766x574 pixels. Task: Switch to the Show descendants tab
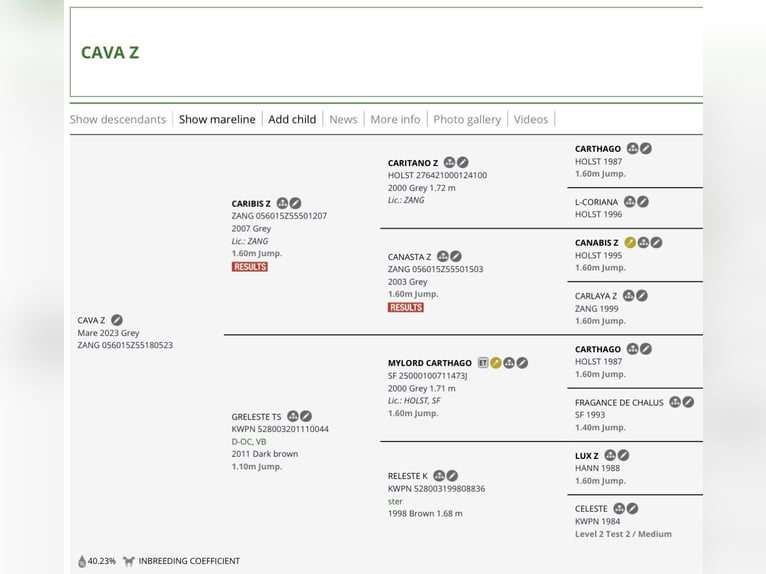(x=118, y=119)
